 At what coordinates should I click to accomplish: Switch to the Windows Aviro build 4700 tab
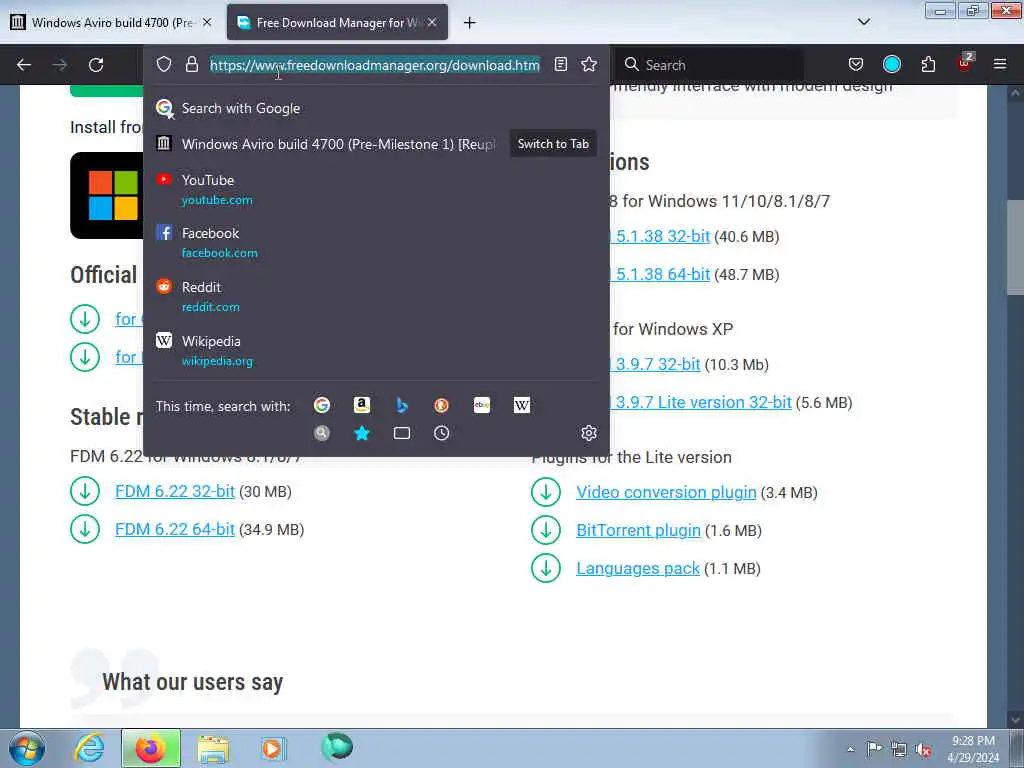pyautogui.click(x=111, y=23)
